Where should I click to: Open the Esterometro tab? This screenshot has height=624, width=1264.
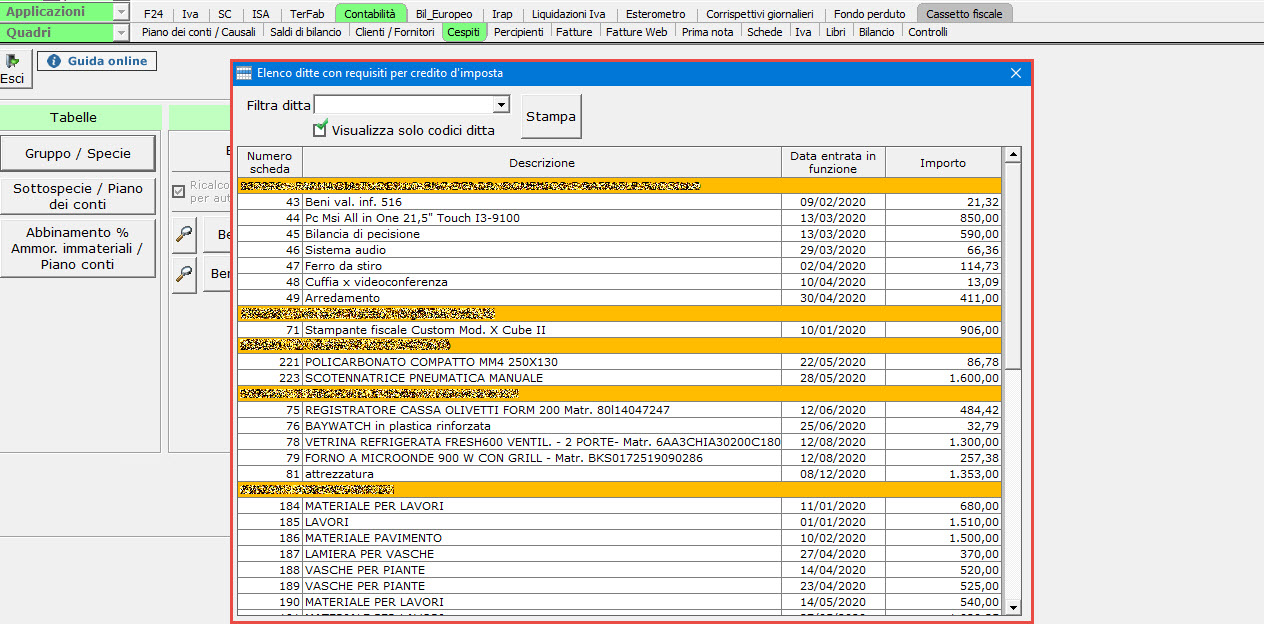656,14
